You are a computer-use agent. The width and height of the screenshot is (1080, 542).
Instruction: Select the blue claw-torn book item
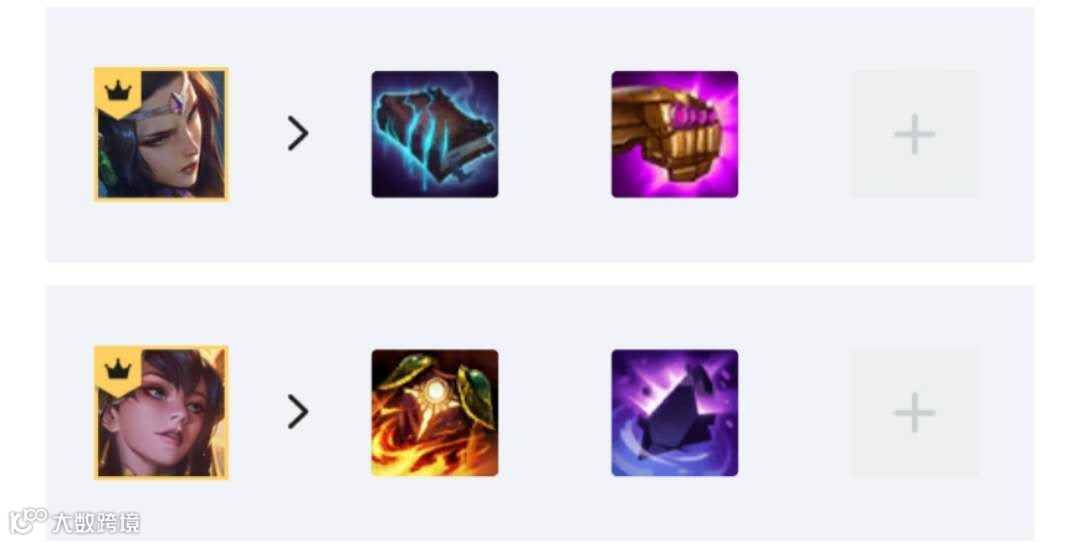click(435, 134)
